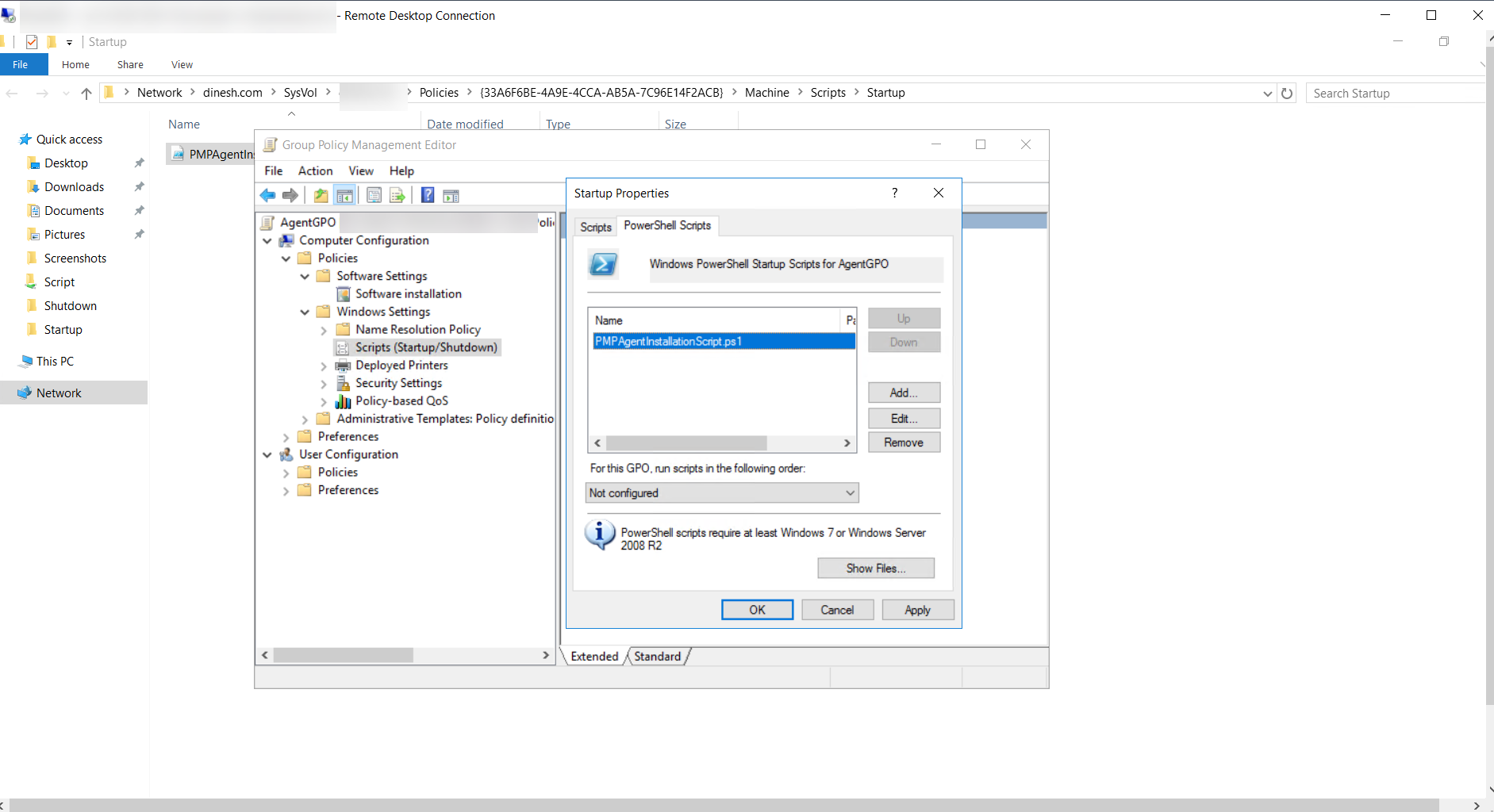Open the script run order dropdown showing Not configured
This screenshot has width=1494, height=812.
click(848, 492)
